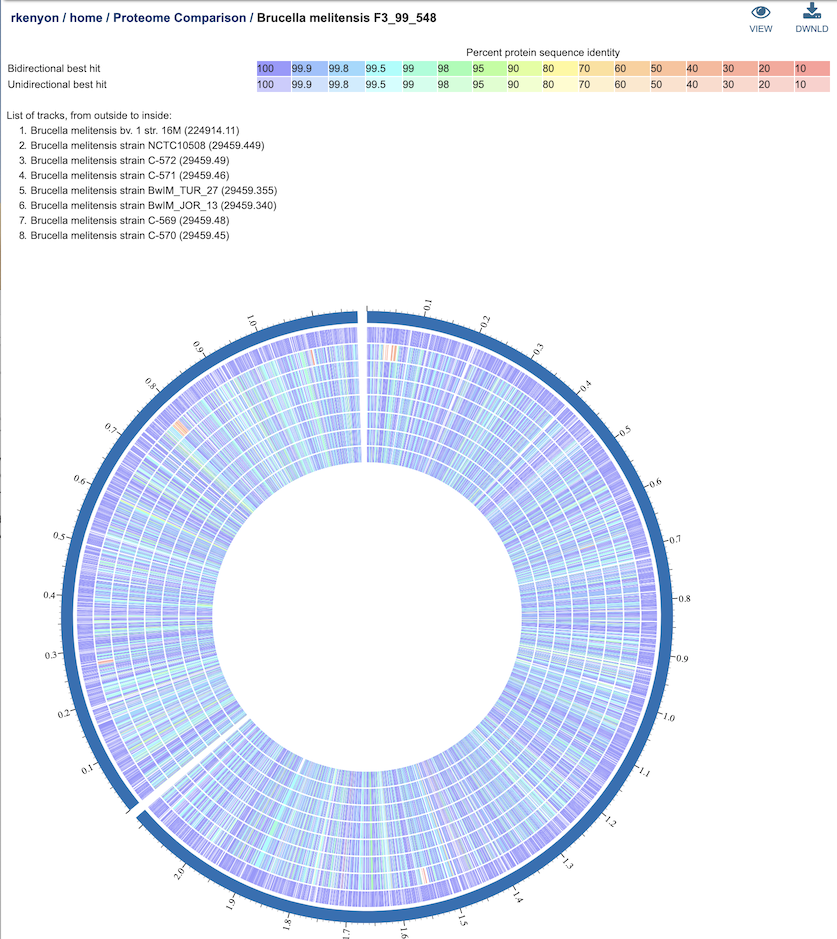
Task: Click the unidirectional 60 color swatch
Action: tap(632, 84)
